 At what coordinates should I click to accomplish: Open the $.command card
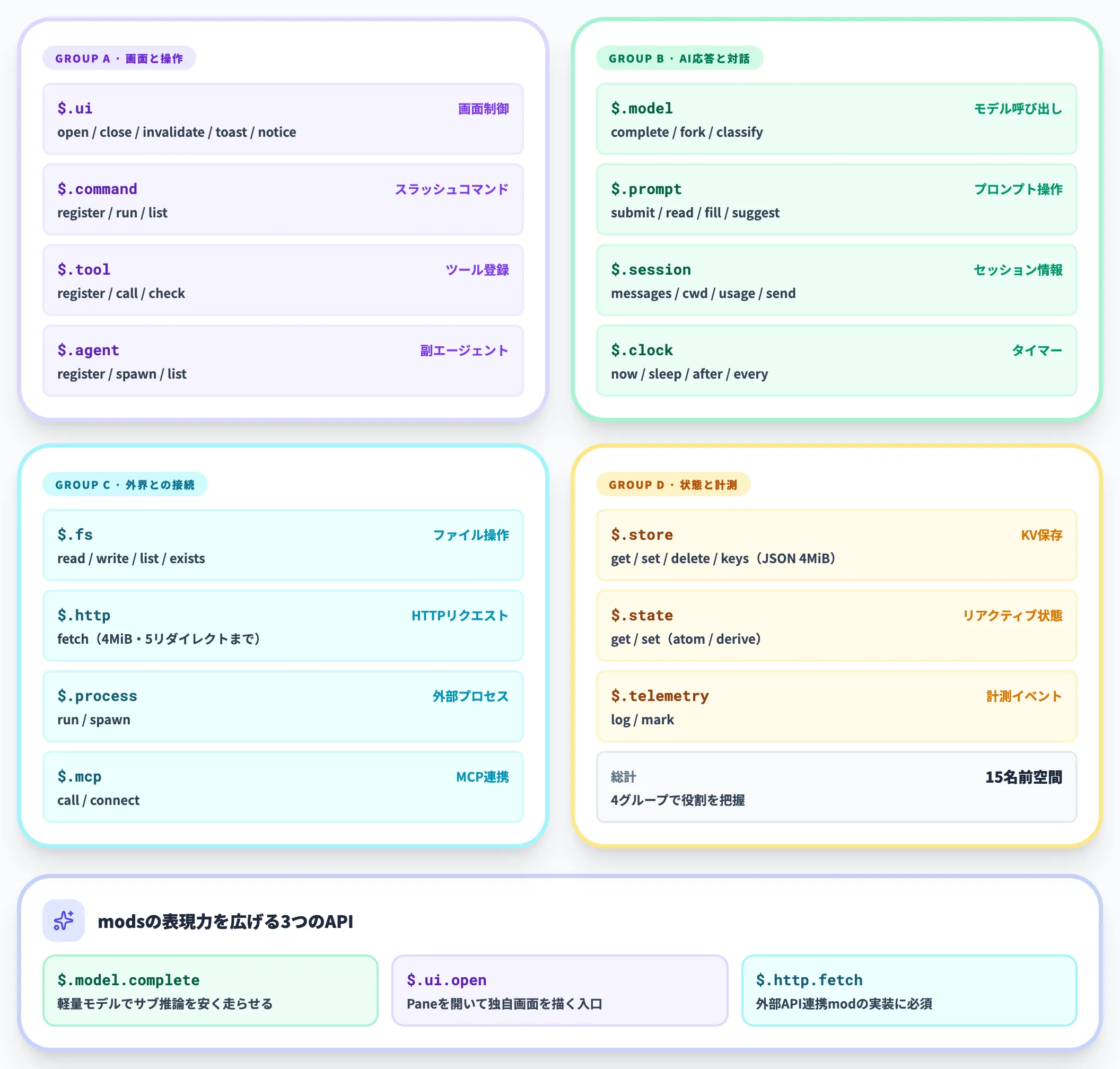283,199
